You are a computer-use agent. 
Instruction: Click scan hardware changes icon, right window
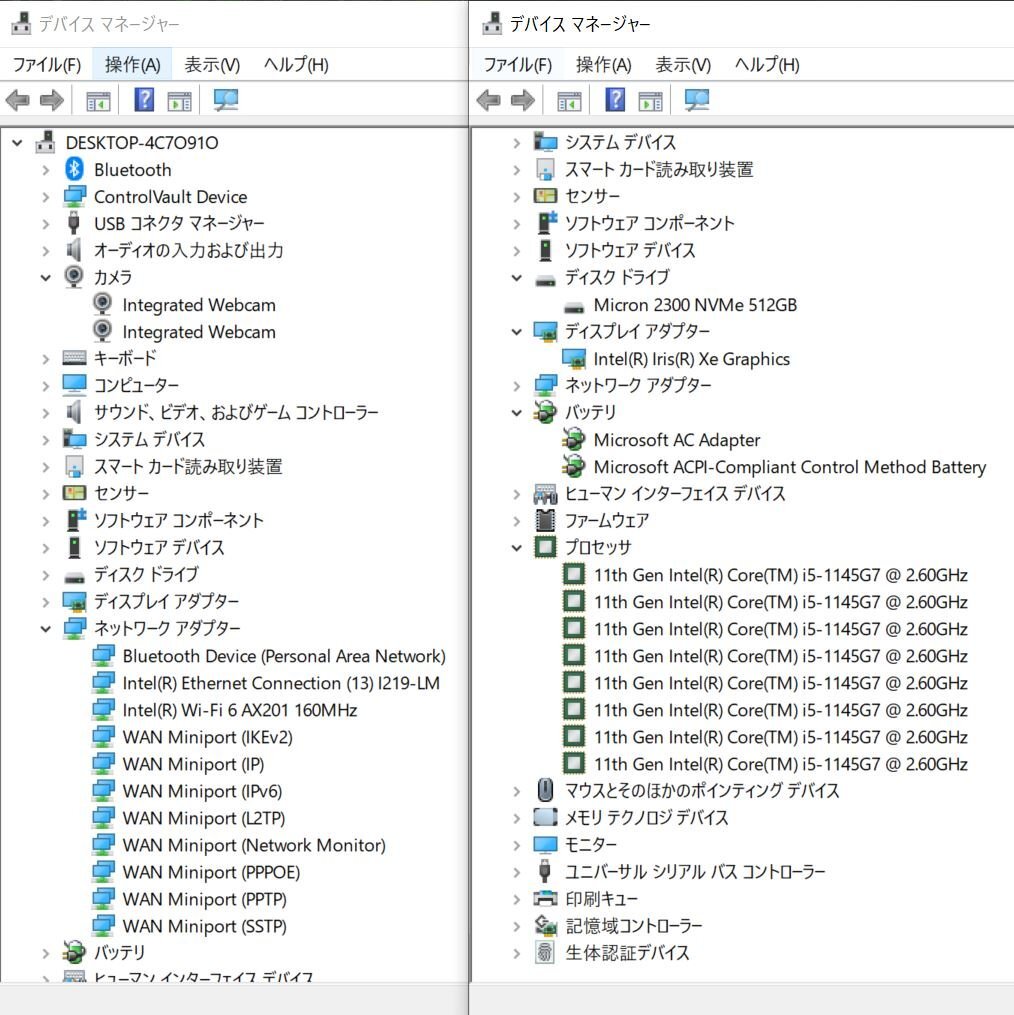697,100
